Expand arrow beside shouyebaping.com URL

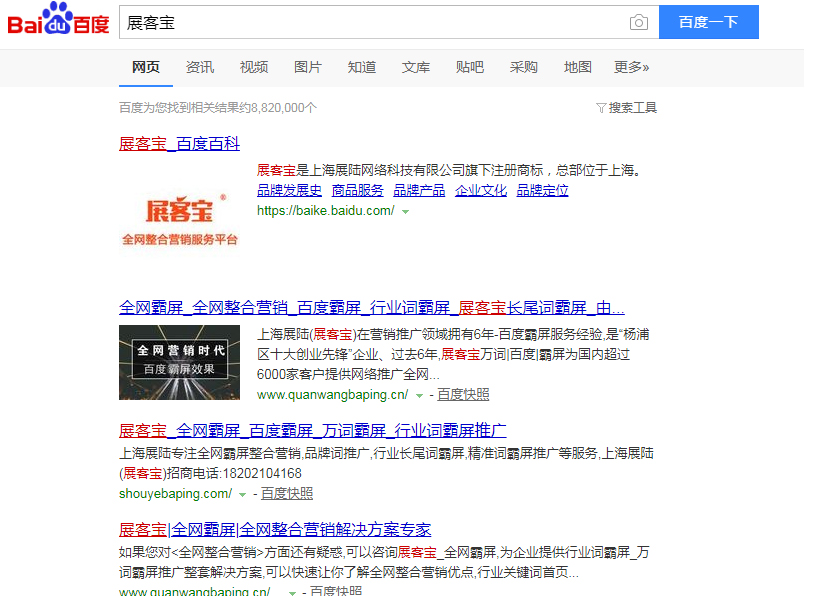[243, 494]
